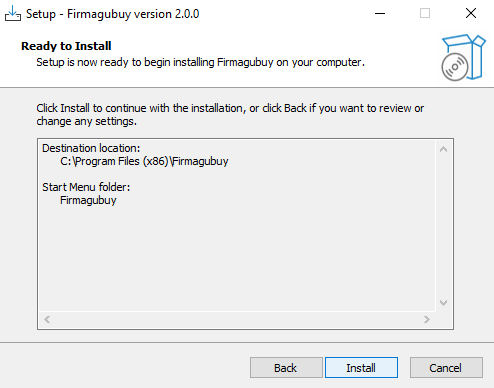494x388 pixels.
Task: Minimize the Setup window
Action: pyautogui.click(x=380, y=14)
